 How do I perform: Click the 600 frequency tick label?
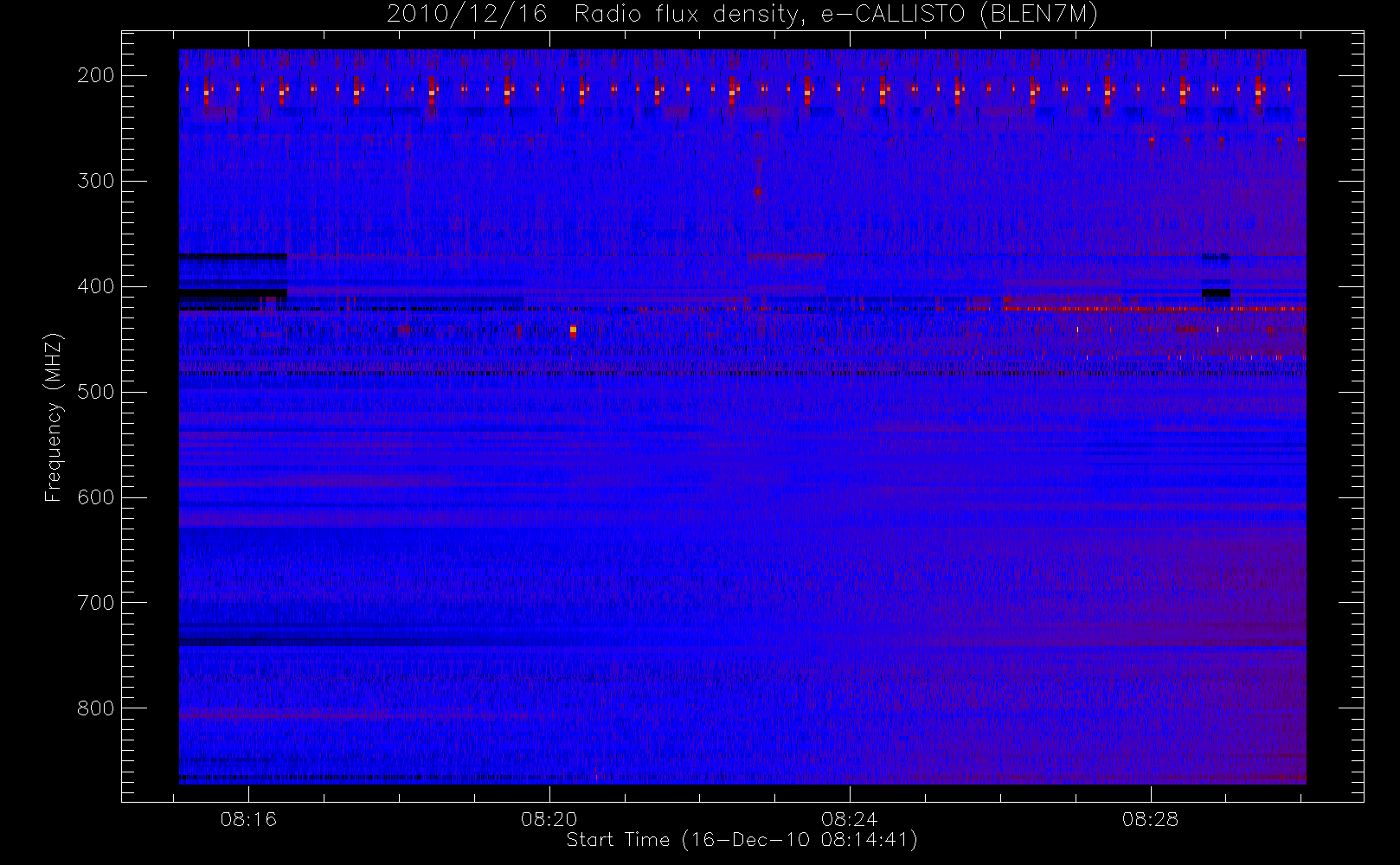(96, 497)
